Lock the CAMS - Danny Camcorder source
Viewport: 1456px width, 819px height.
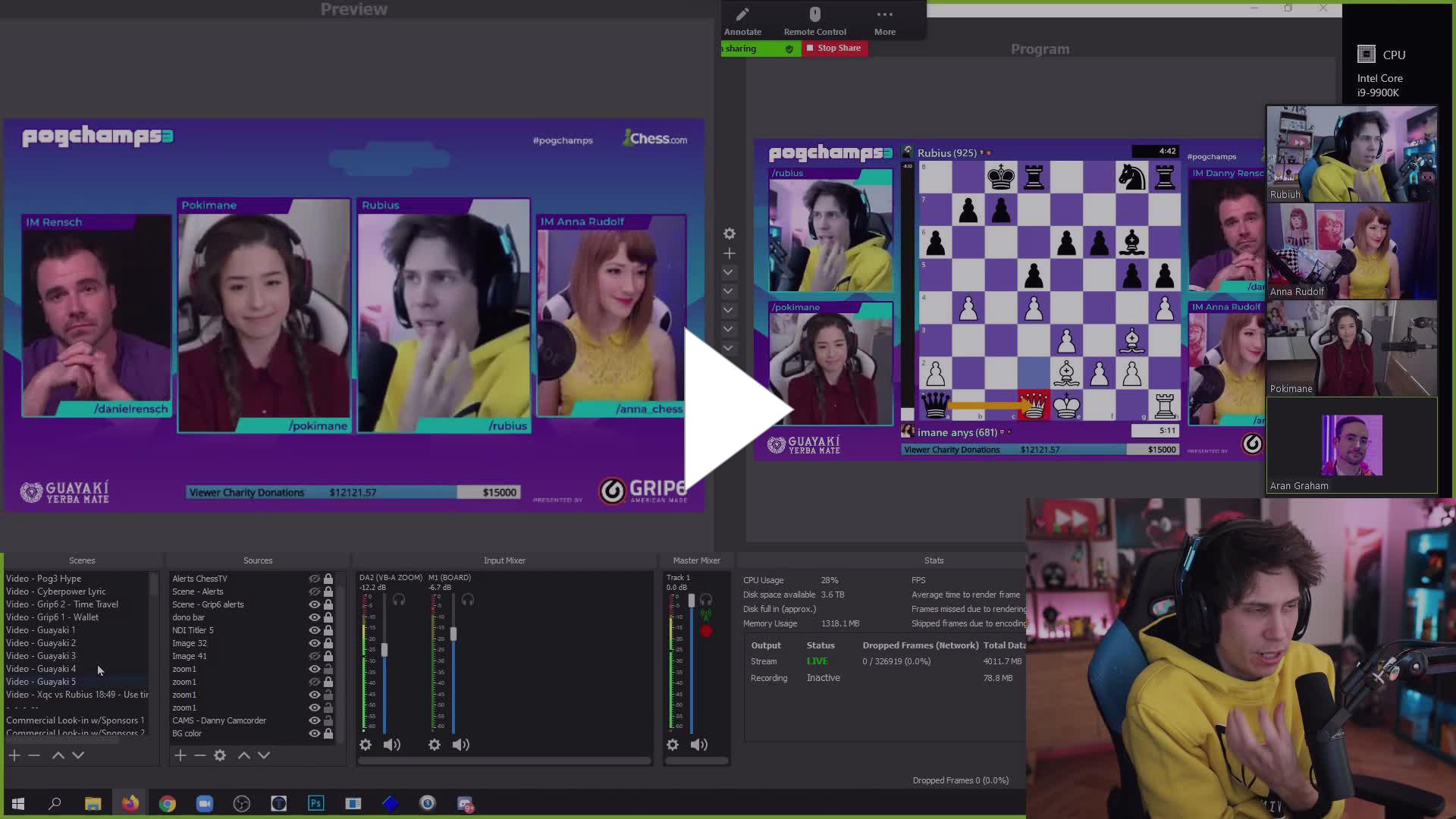328,720
